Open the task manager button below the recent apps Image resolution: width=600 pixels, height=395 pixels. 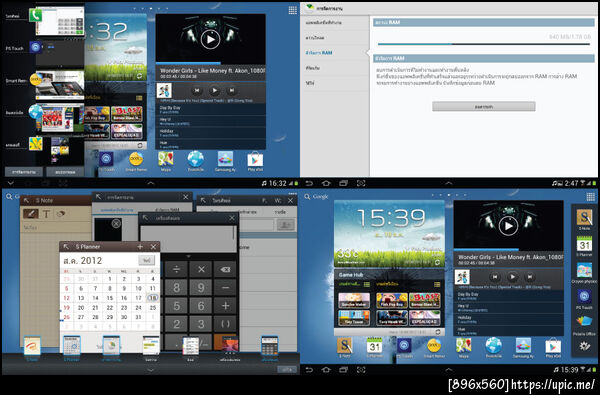point(24,172)
